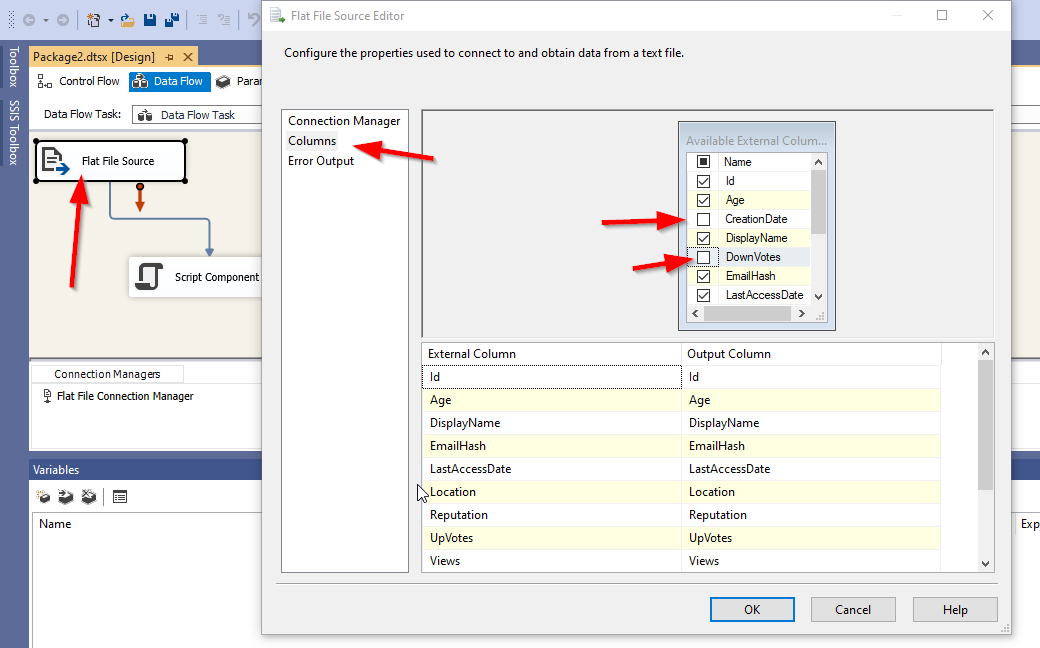The image size is (1040, 648).
Task: Click the Save icon in toolbar
Action: (x=150, y=20)
